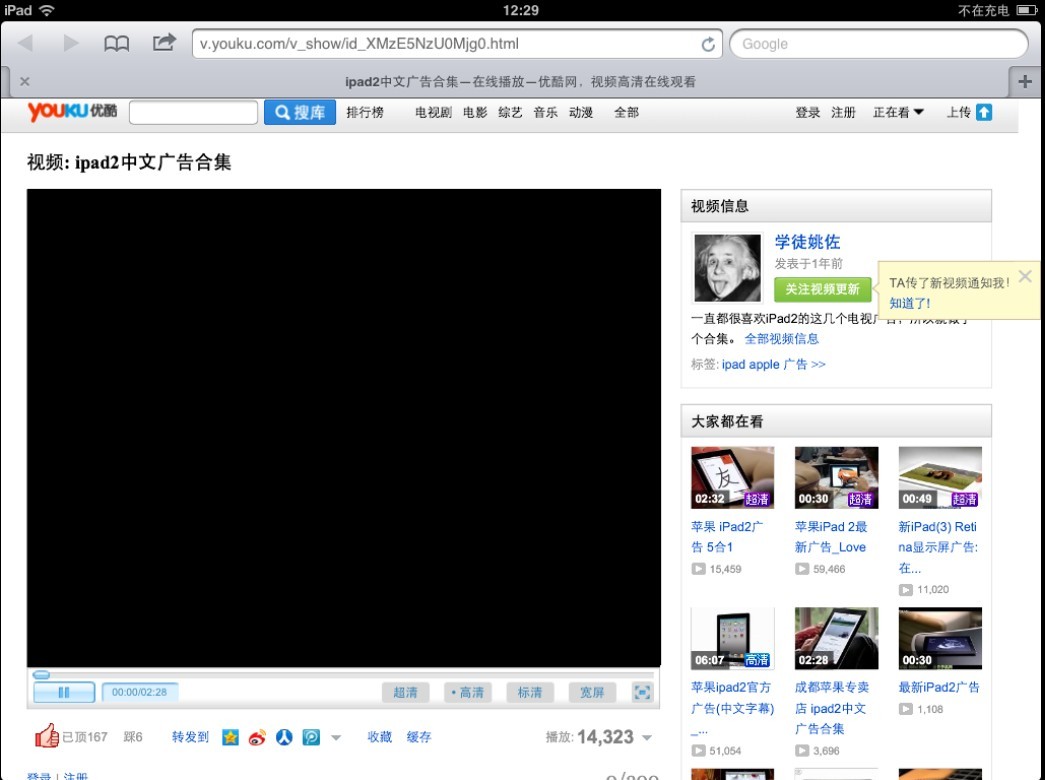Close the ipad2中文广告合集 tab
The height and width of the screenshot is (780, 1045).
(25, 81)
